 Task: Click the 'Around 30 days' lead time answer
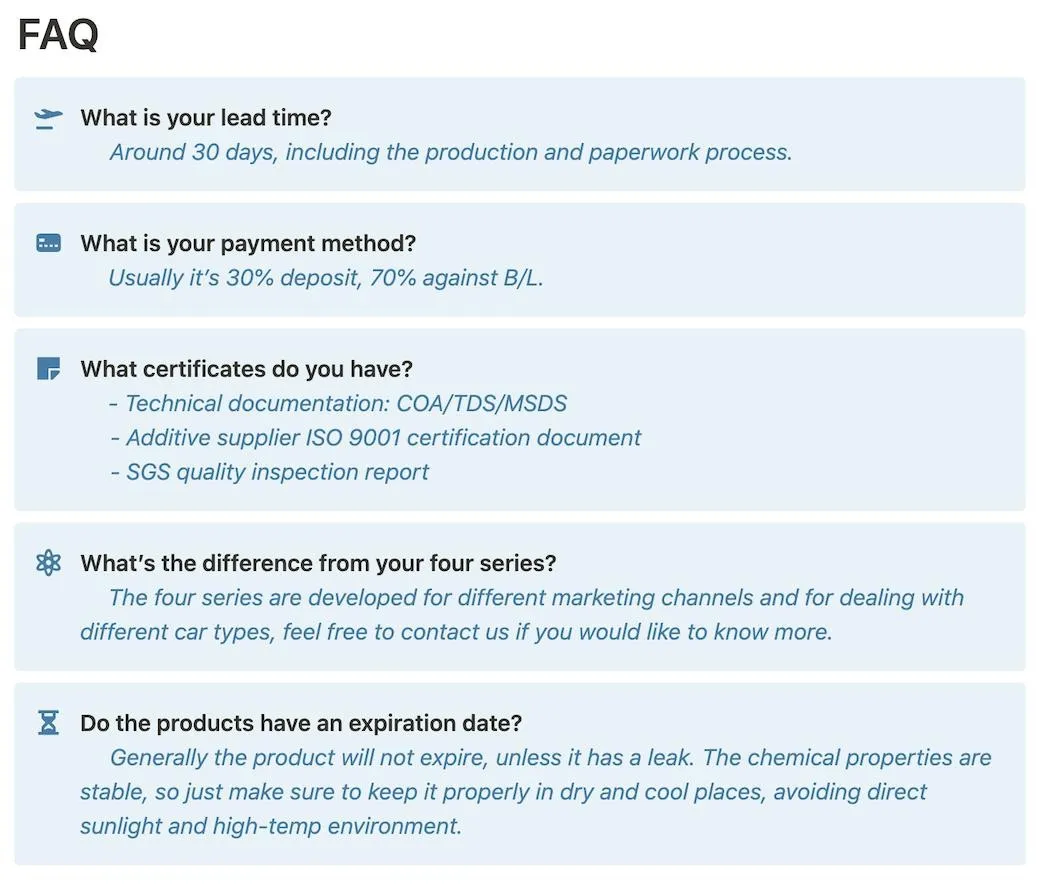coord(450,152)
